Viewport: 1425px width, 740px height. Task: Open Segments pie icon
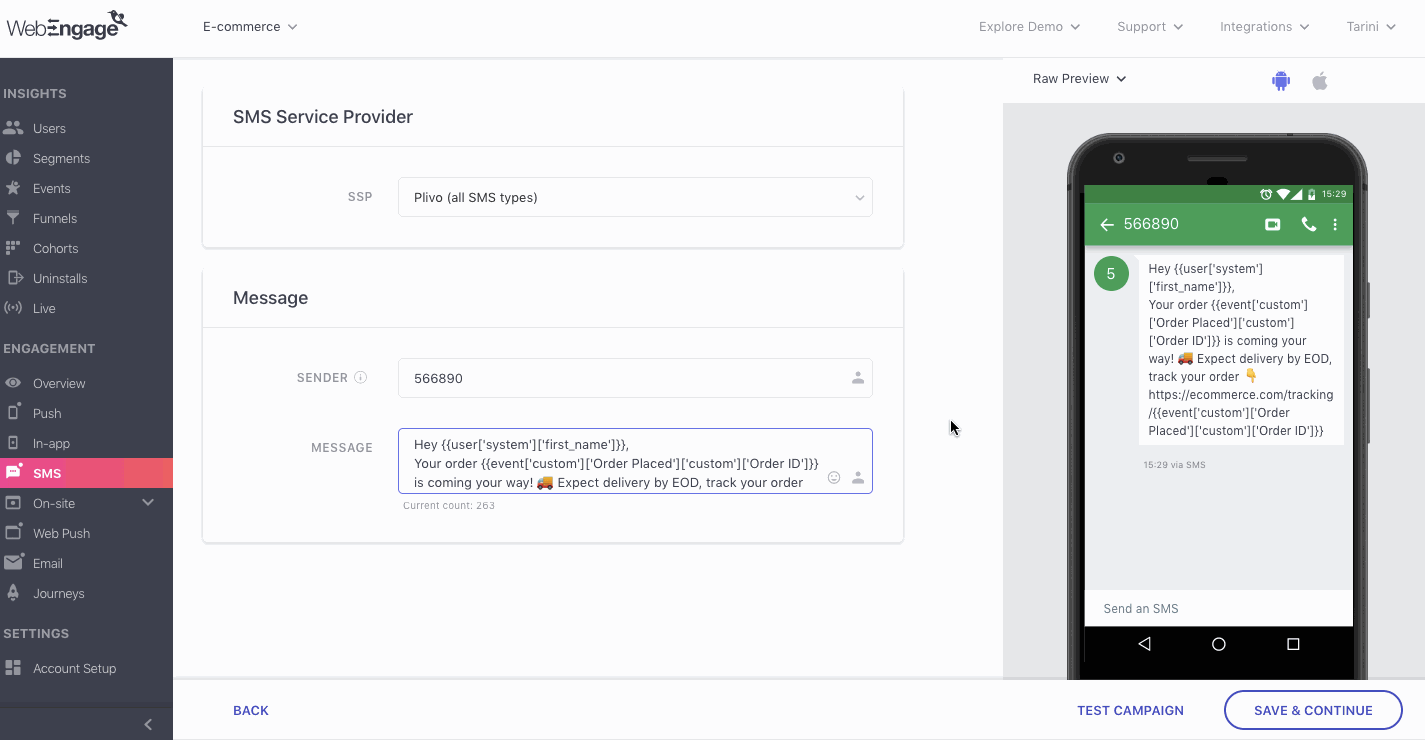[x=13, y=158]
